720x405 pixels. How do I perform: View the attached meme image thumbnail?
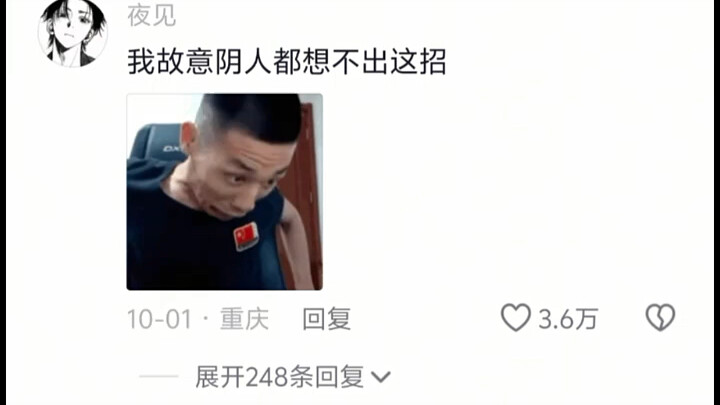225,192
